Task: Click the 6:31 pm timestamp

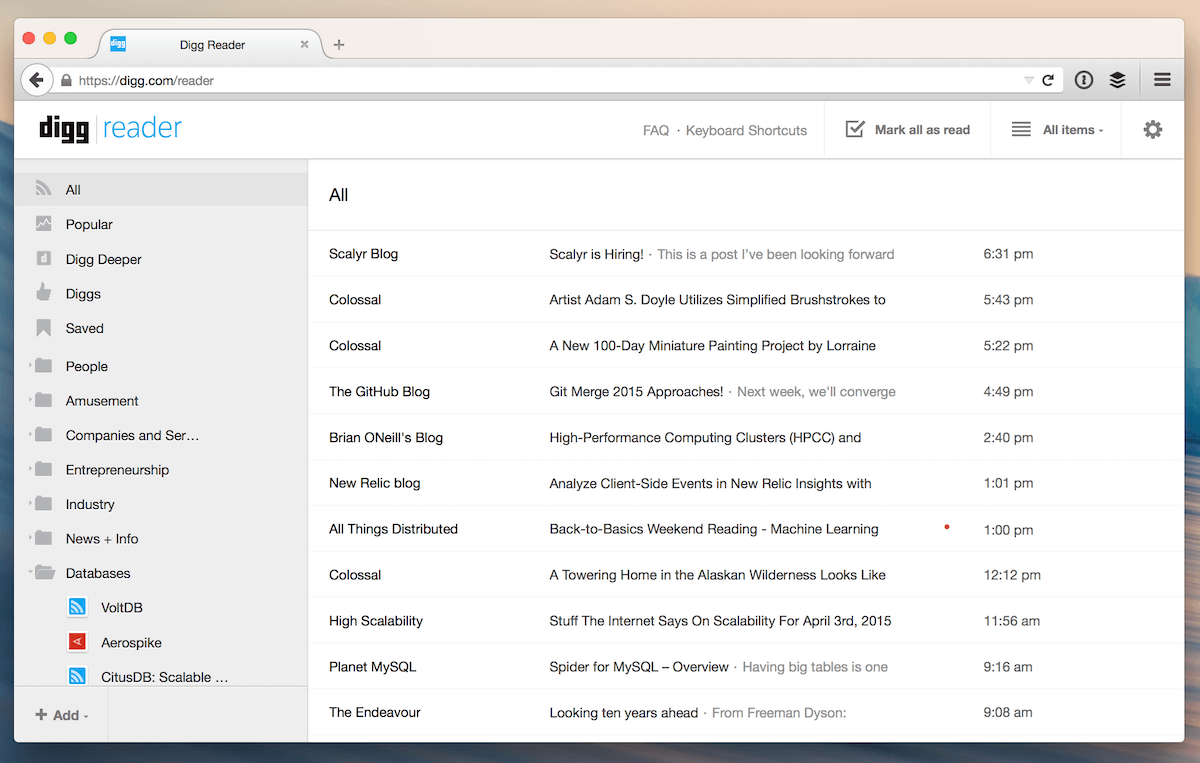Action: tap(1008, 254)
